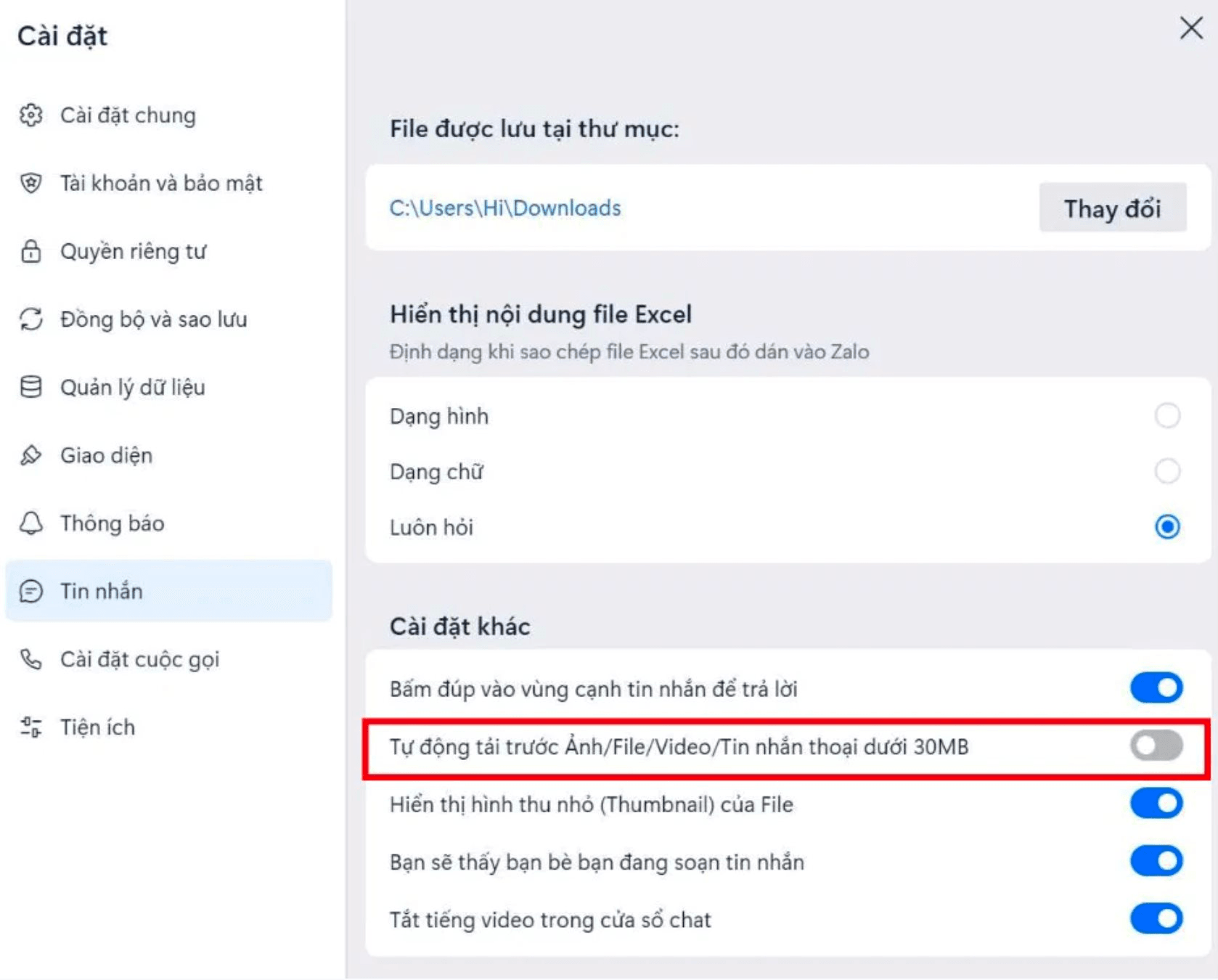Open the Giao diện brush icon
Image resolution: width=1218 pixels, height=980 pixels.
click(x=31, y=455)
